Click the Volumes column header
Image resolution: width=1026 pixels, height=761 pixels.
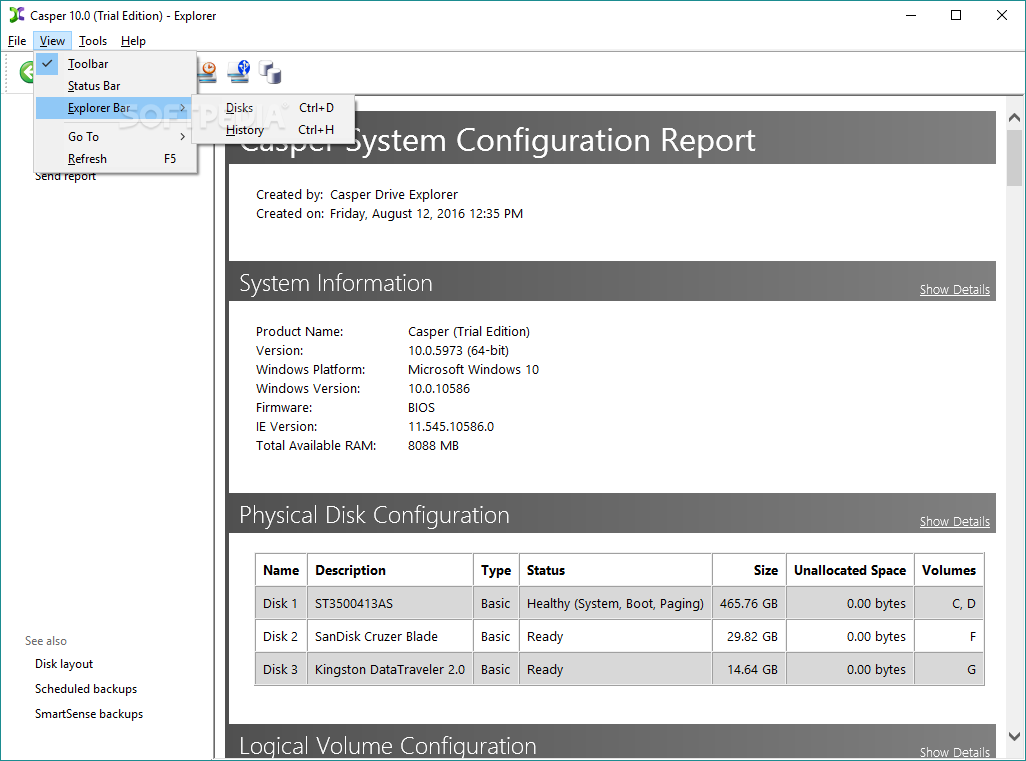(949, 570)
